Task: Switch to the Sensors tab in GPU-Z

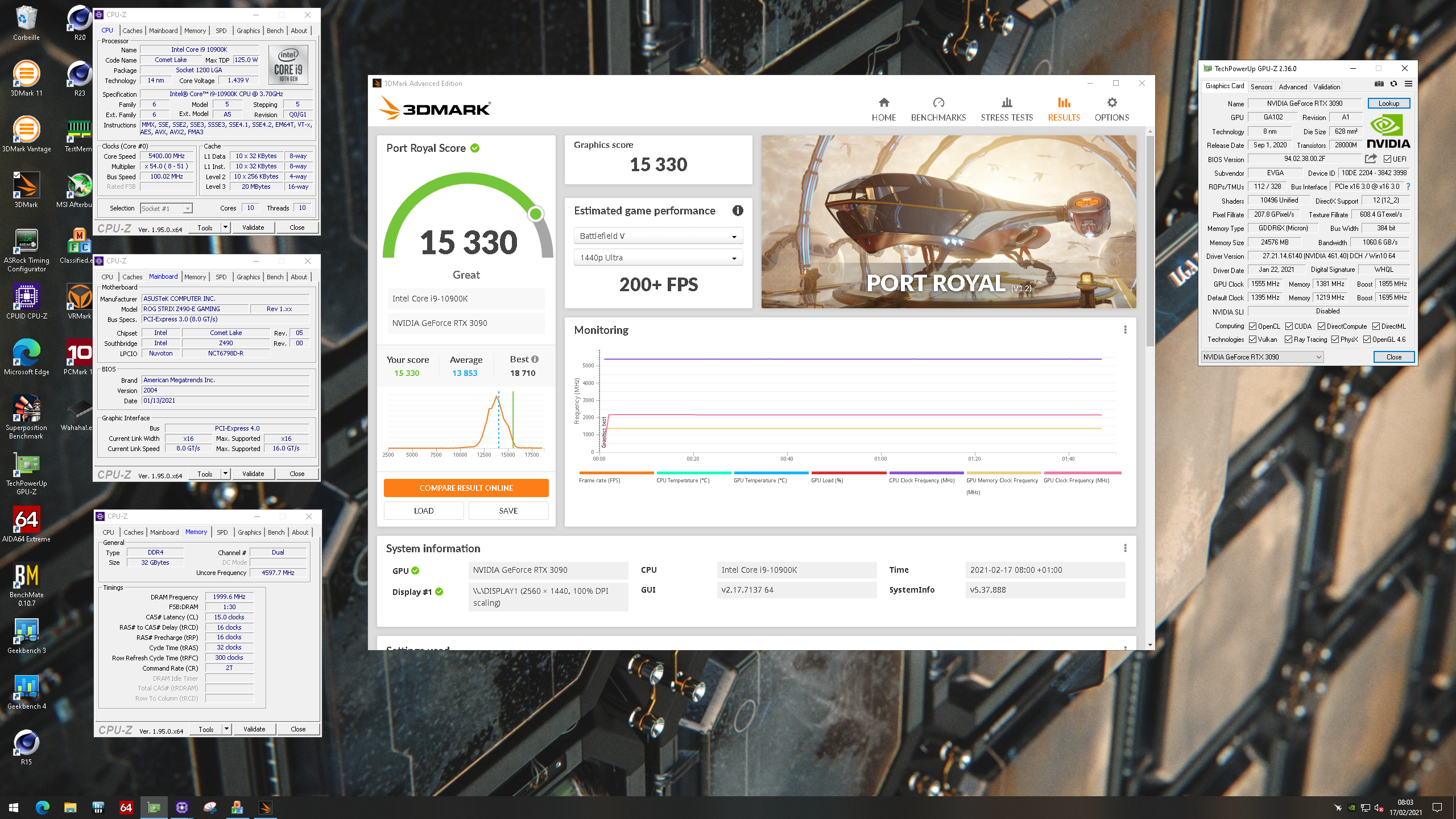Action: point(1261,86)
